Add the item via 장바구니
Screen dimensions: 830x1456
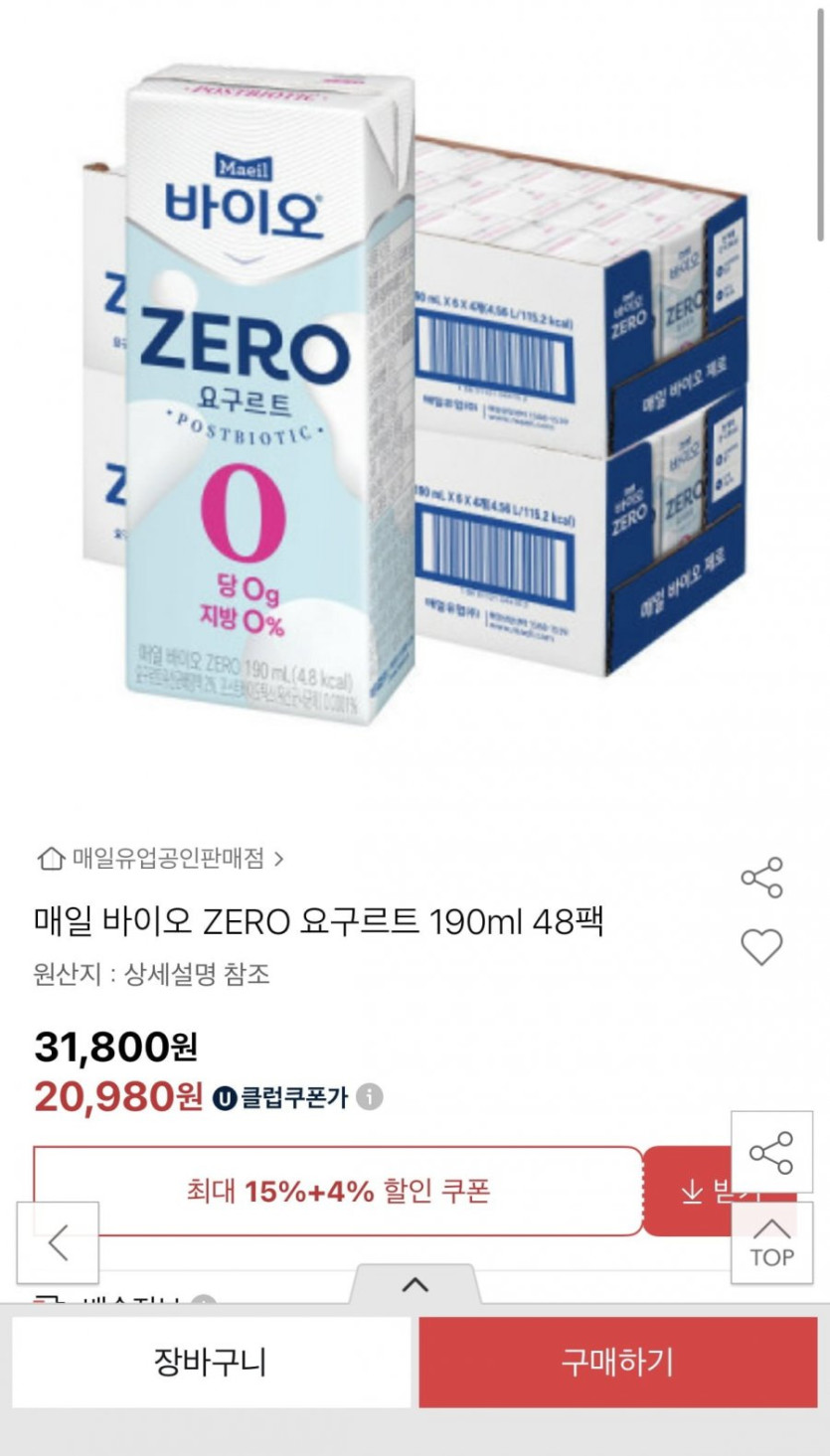(211, 1362)
